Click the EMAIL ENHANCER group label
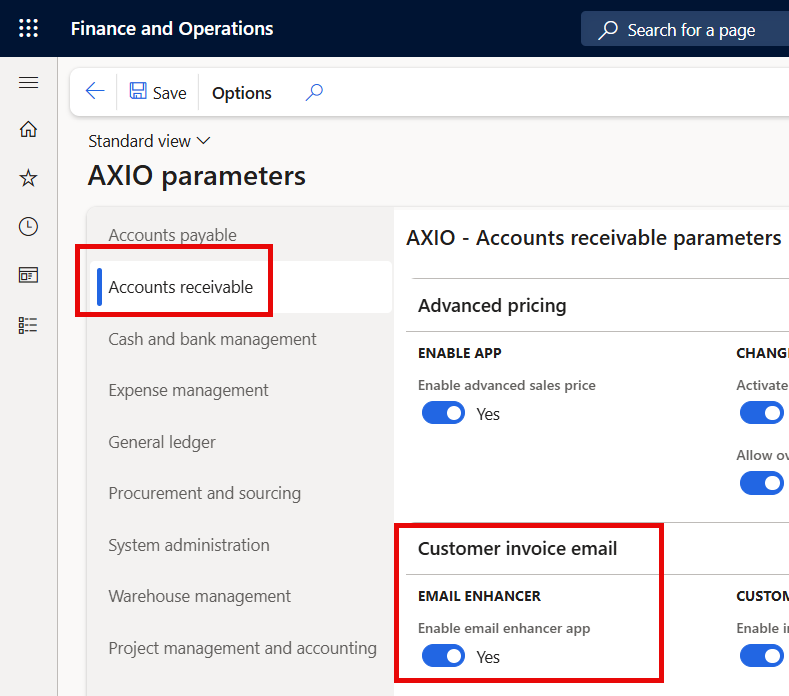Screen dimensions: 789x696 pos(480,596)
